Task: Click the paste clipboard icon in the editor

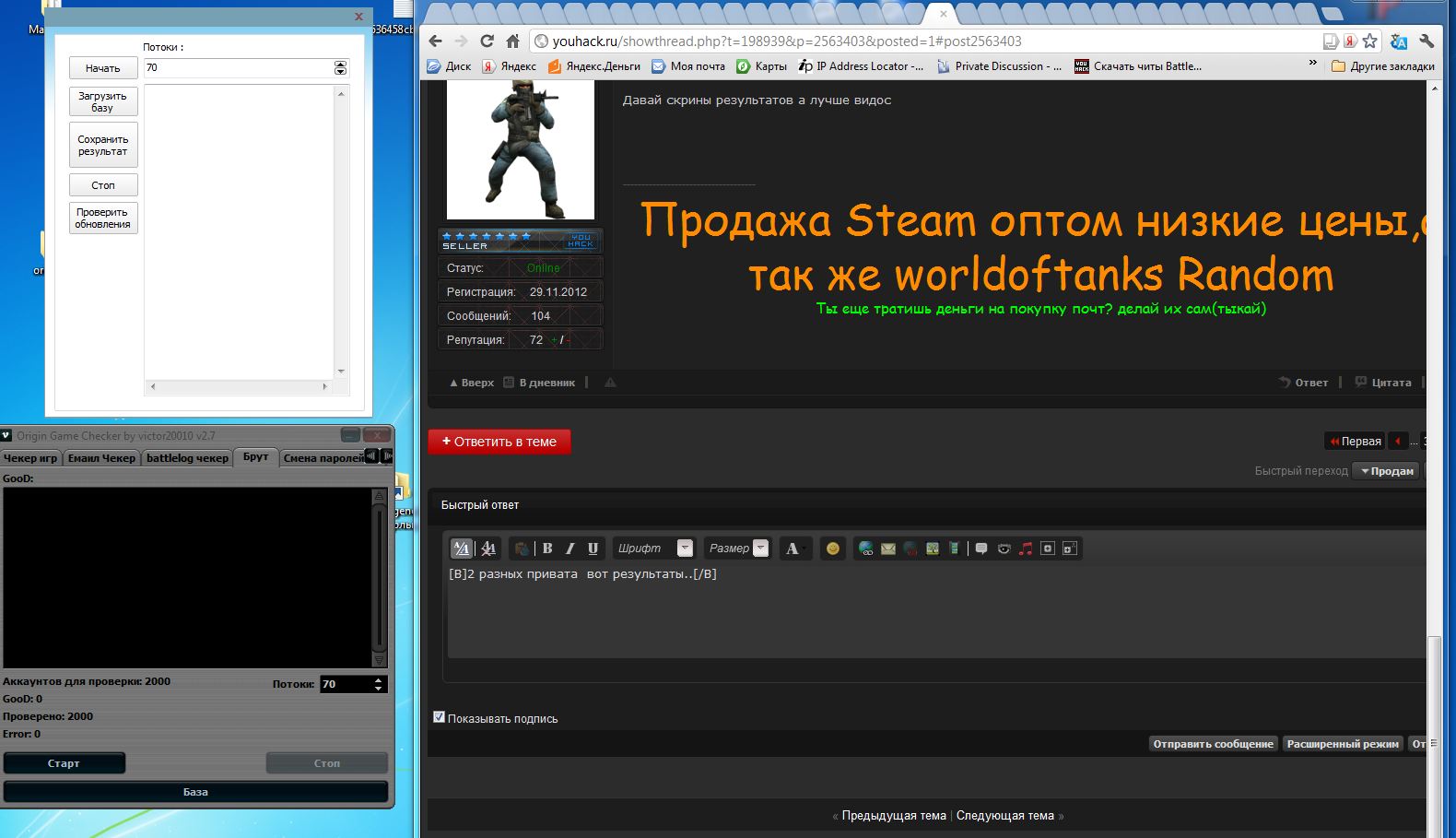Action: [522, 549]
